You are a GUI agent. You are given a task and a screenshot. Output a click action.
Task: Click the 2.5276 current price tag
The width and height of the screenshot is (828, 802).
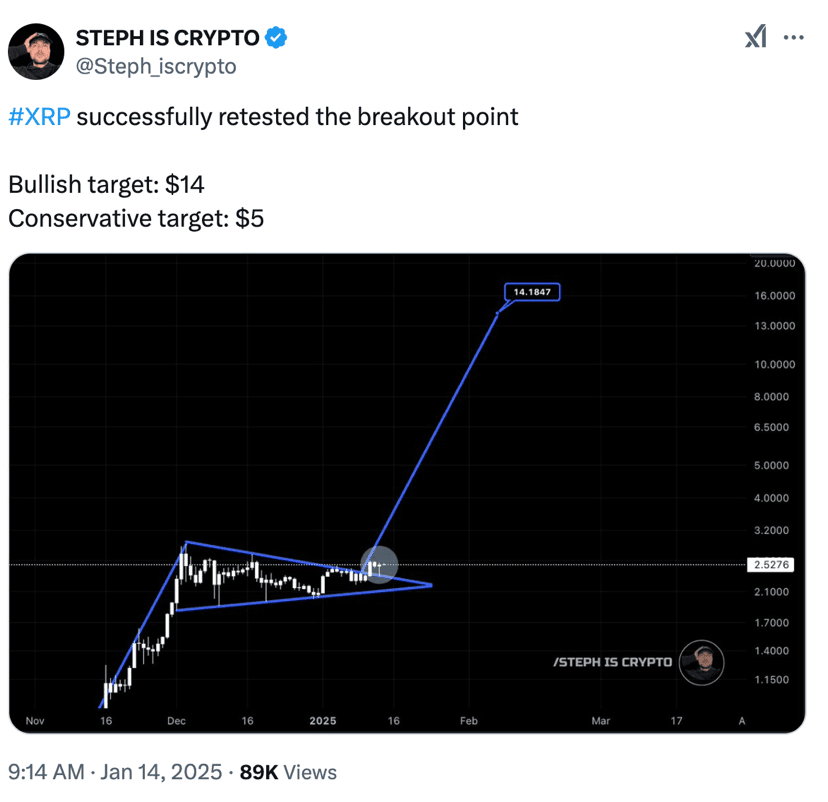click(773, 565)
